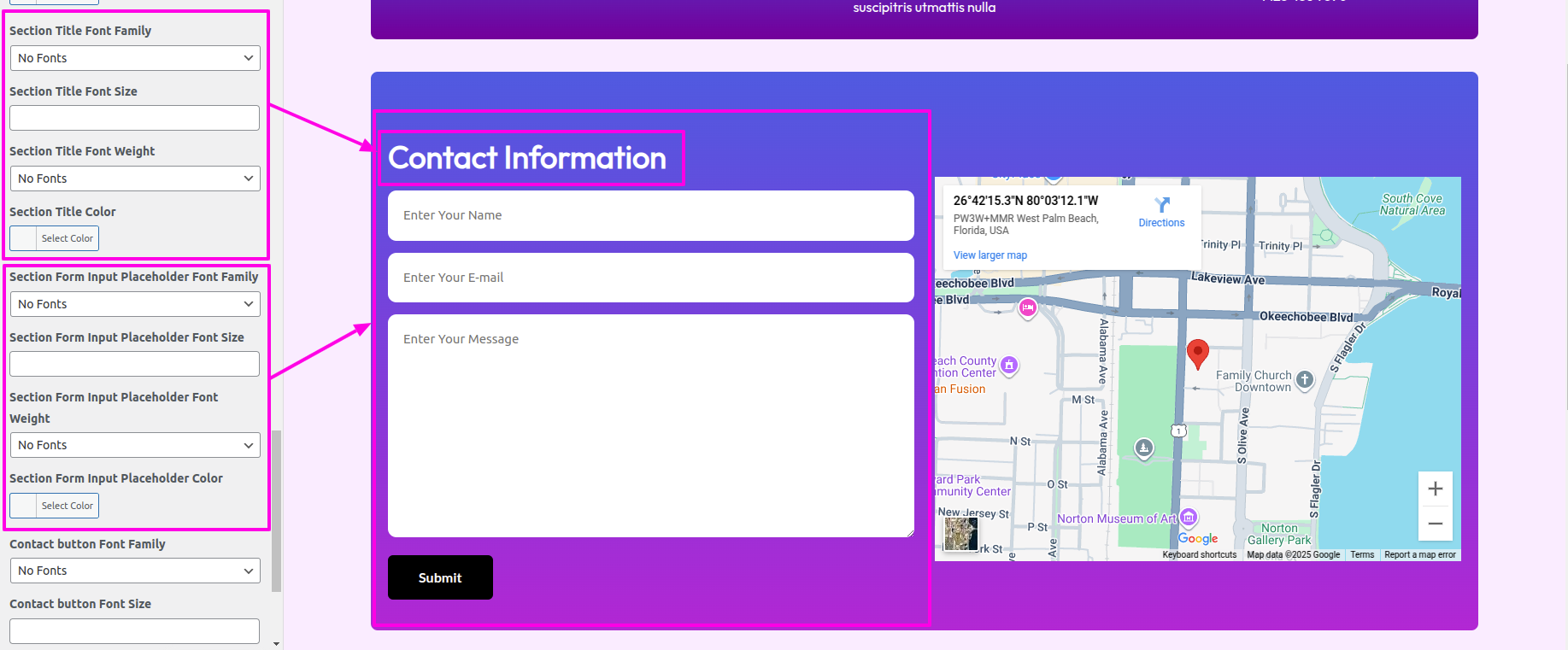Open Contact button Font Family dropdown
The height and width of the screenshot is (650, 1568).
click(x=134, y=571)
